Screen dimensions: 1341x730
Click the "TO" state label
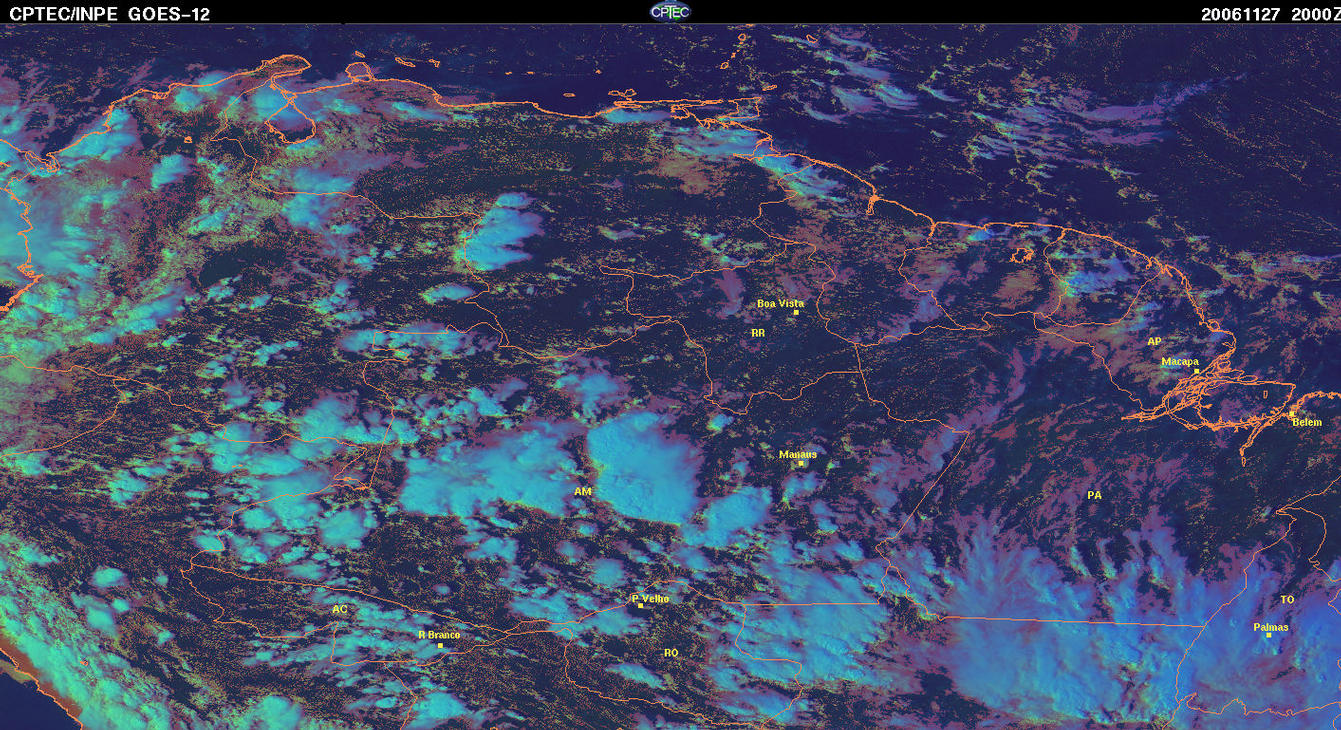click(x=1287, y=599)
